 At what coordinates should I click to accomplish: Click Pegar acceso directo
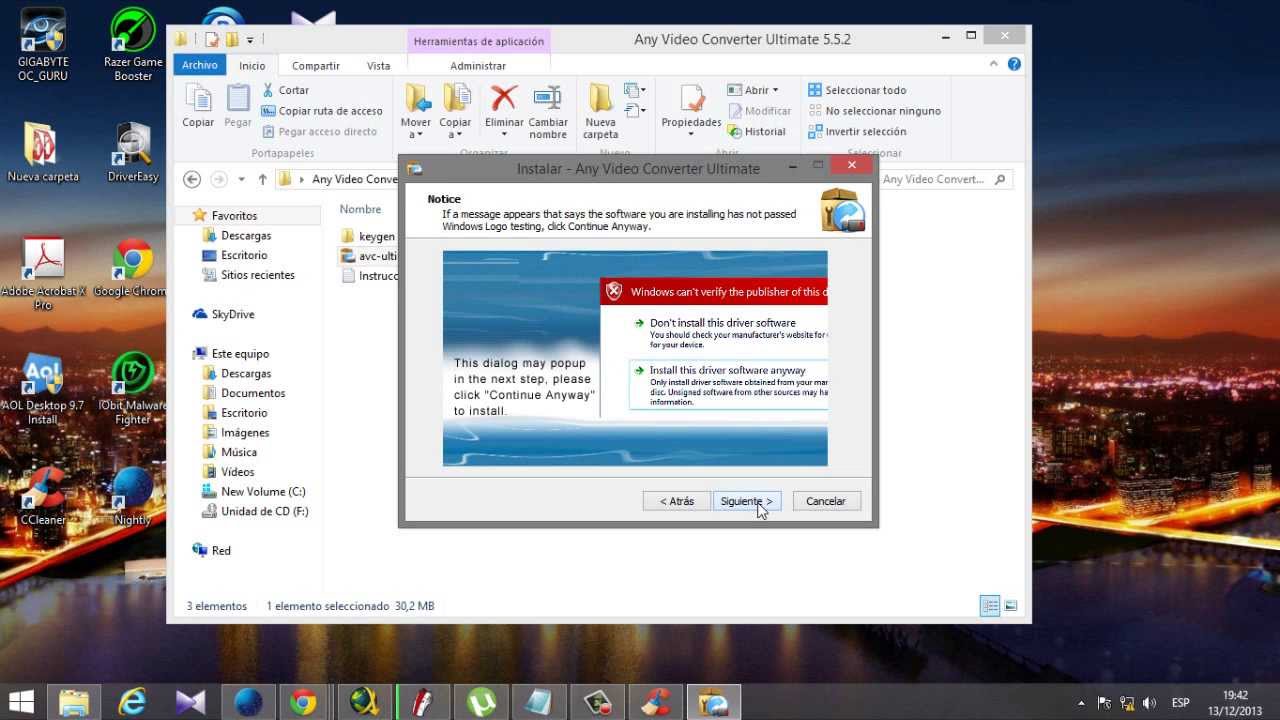[320, 131]
